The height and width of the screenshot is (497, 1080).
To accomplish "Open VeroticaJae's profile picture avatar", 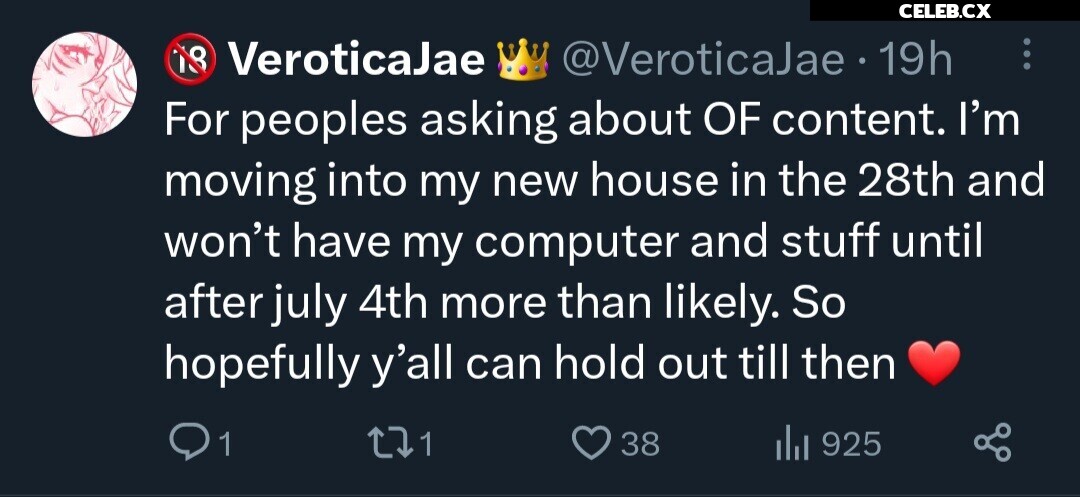I will [84, 83].
